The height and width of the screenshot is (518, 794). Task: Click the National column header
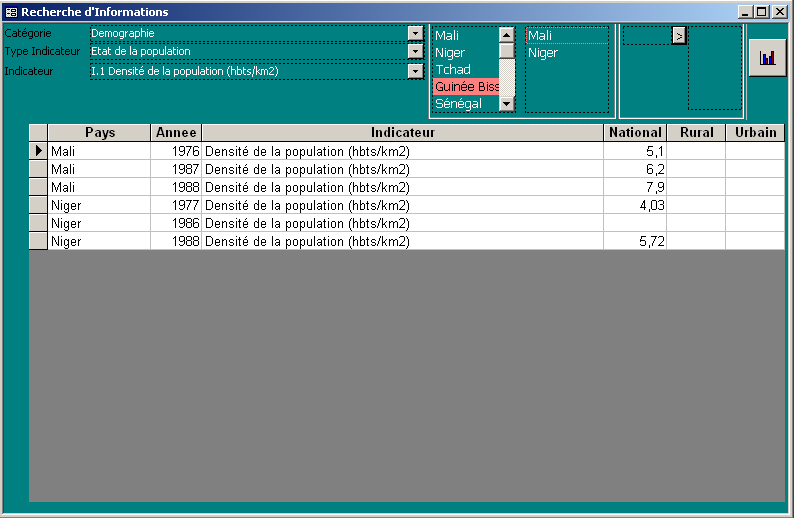pyautogui.click(x=635, y=132)
